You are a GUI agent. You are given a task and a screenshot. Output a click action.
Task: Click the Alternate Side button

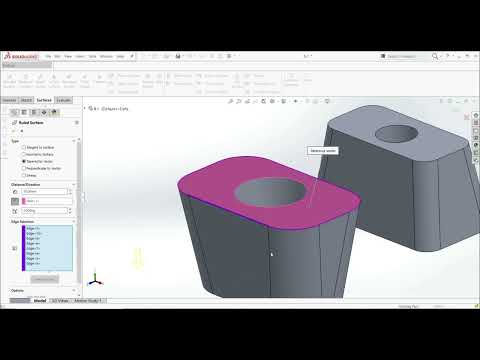point(45,279)
